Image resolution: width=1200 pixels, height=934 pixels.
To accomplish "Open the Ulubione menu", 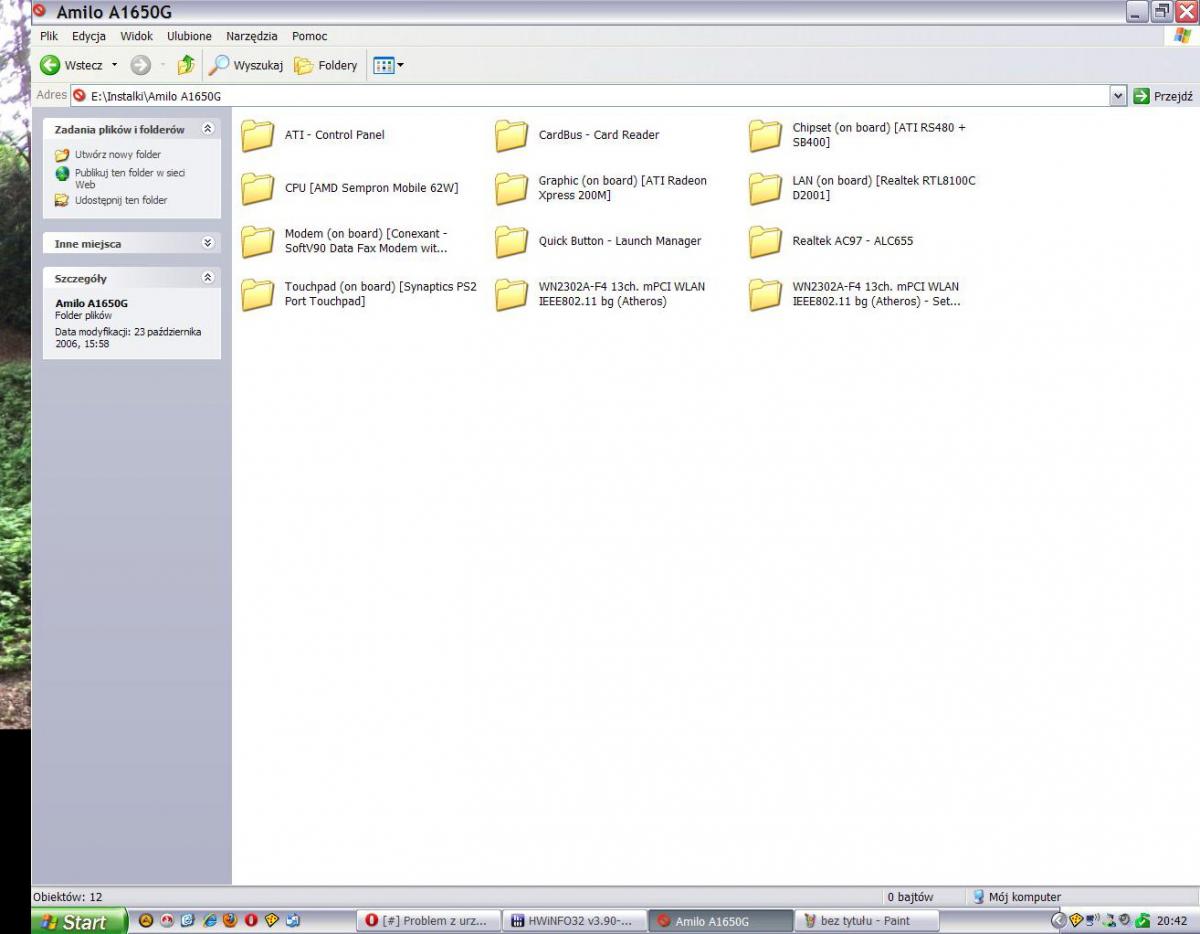I will click(x=189, y=36).
